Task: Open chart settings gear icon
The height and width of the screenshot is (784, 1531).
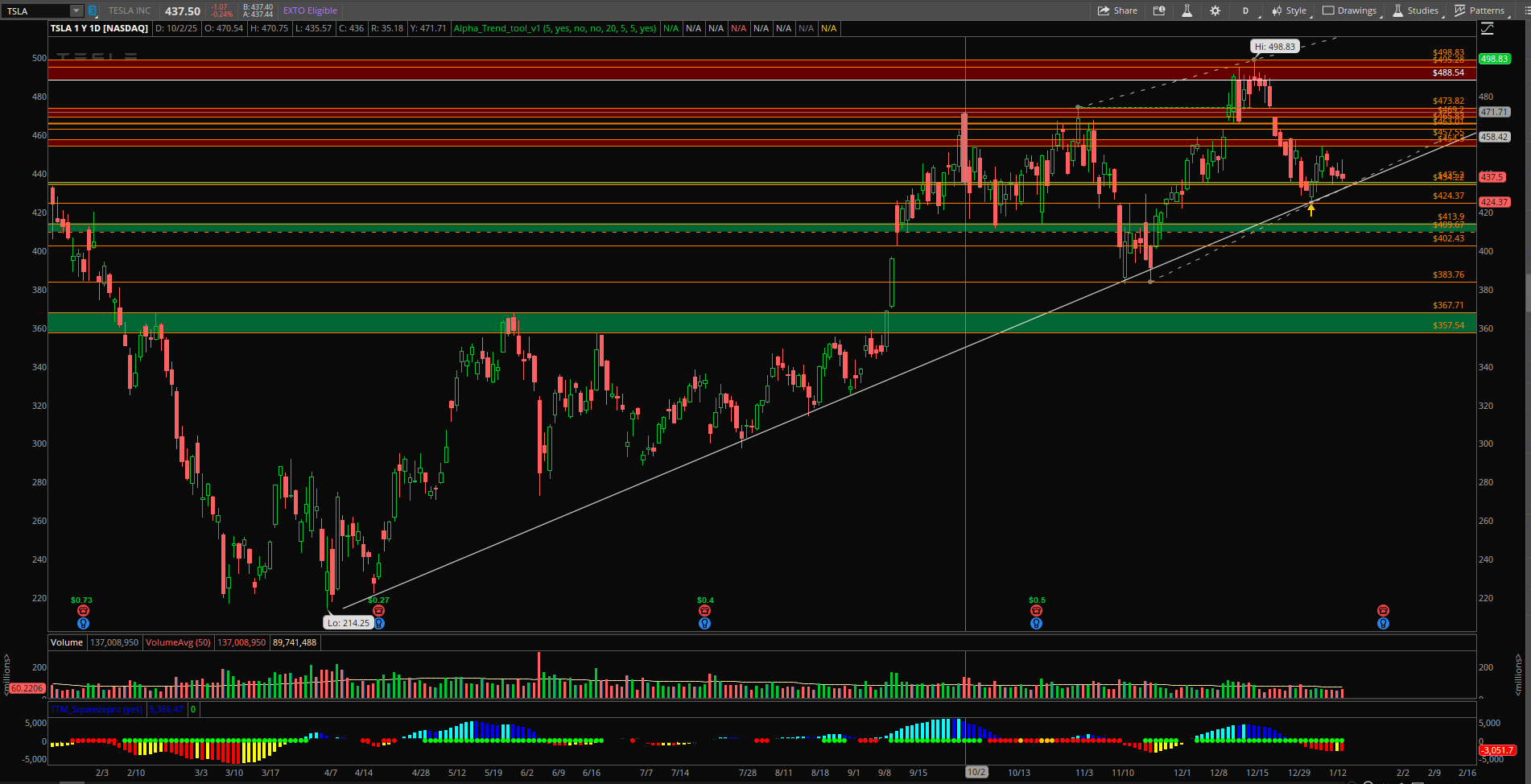Action: (x=1215, y=10)
